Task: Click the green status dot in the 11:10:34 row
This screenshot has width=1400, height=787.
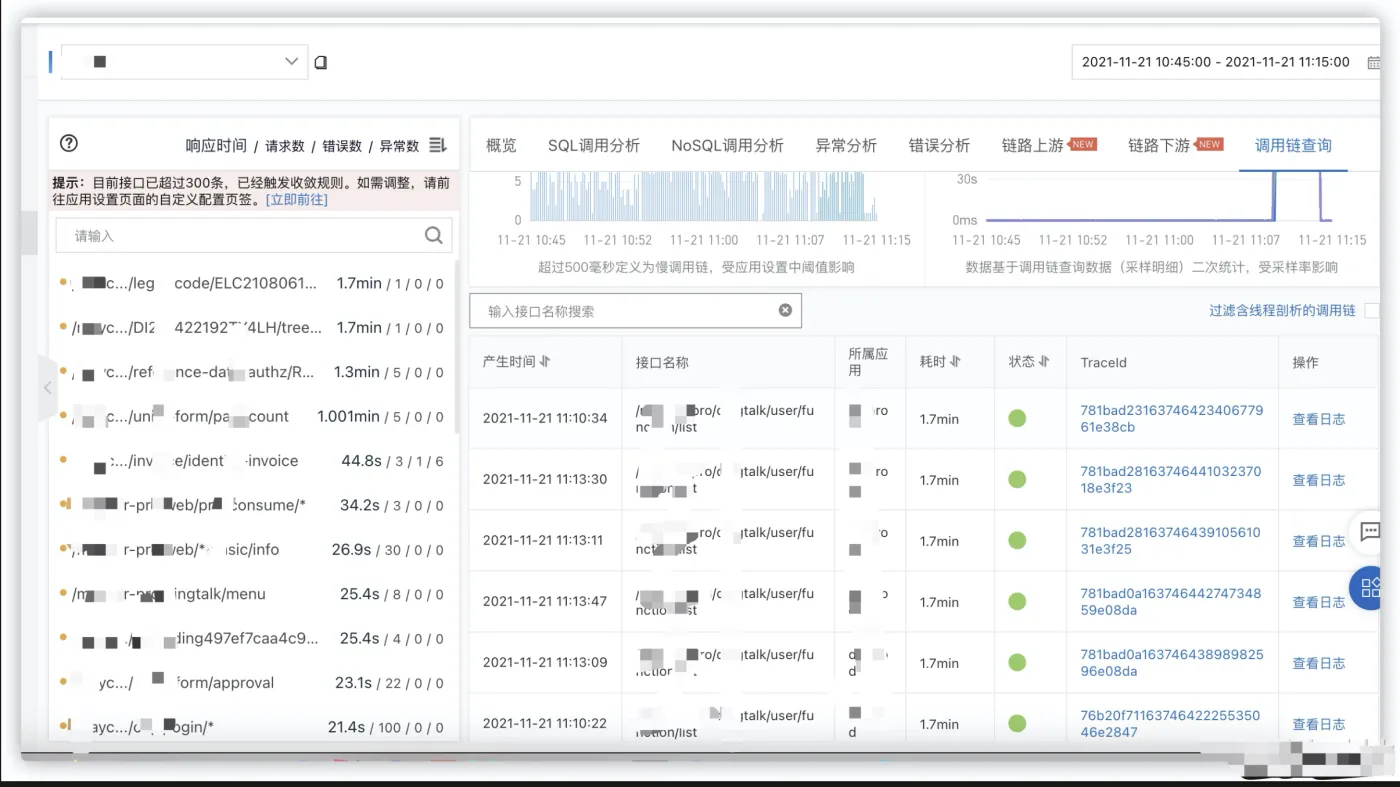Action: point(1017,418)
